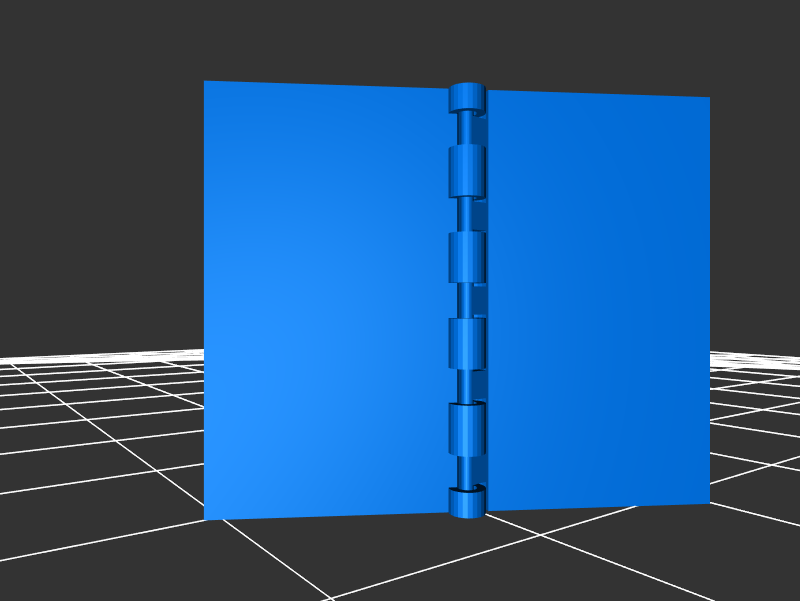Select the pin segment just below the middle knuckle
Viewport: 800px width, 601px height.
(x=466, y=300)
